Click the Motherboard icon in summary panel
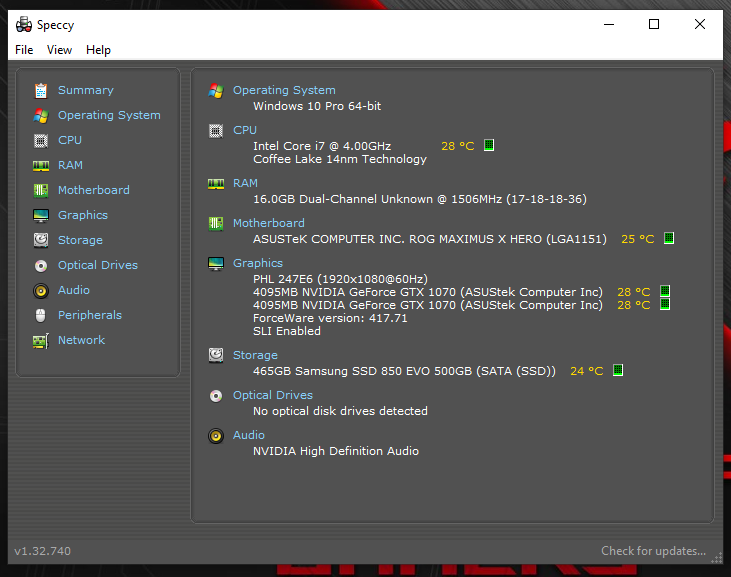 (216, 224)
